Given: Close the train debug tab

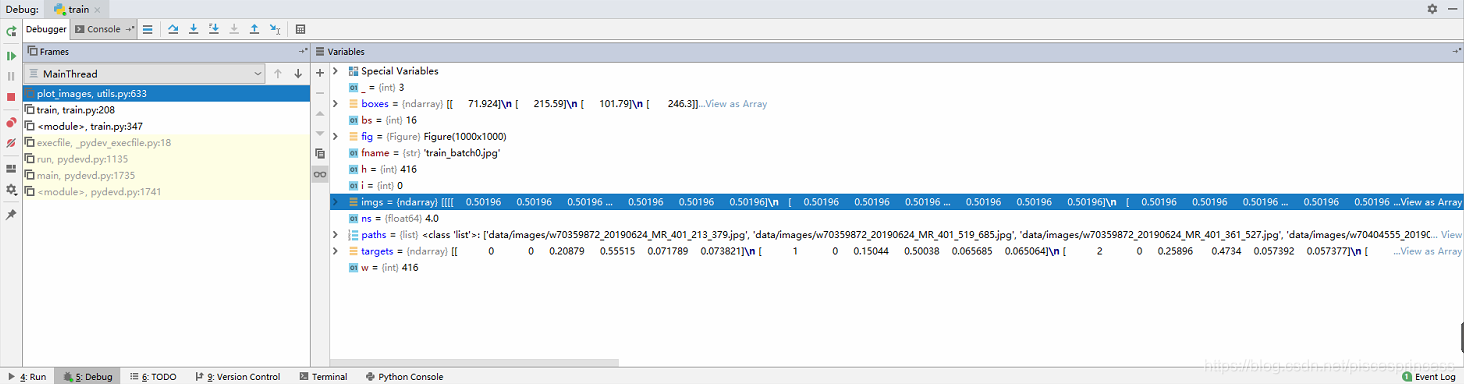Looking at the screenshot, I should tap(98, 9).
